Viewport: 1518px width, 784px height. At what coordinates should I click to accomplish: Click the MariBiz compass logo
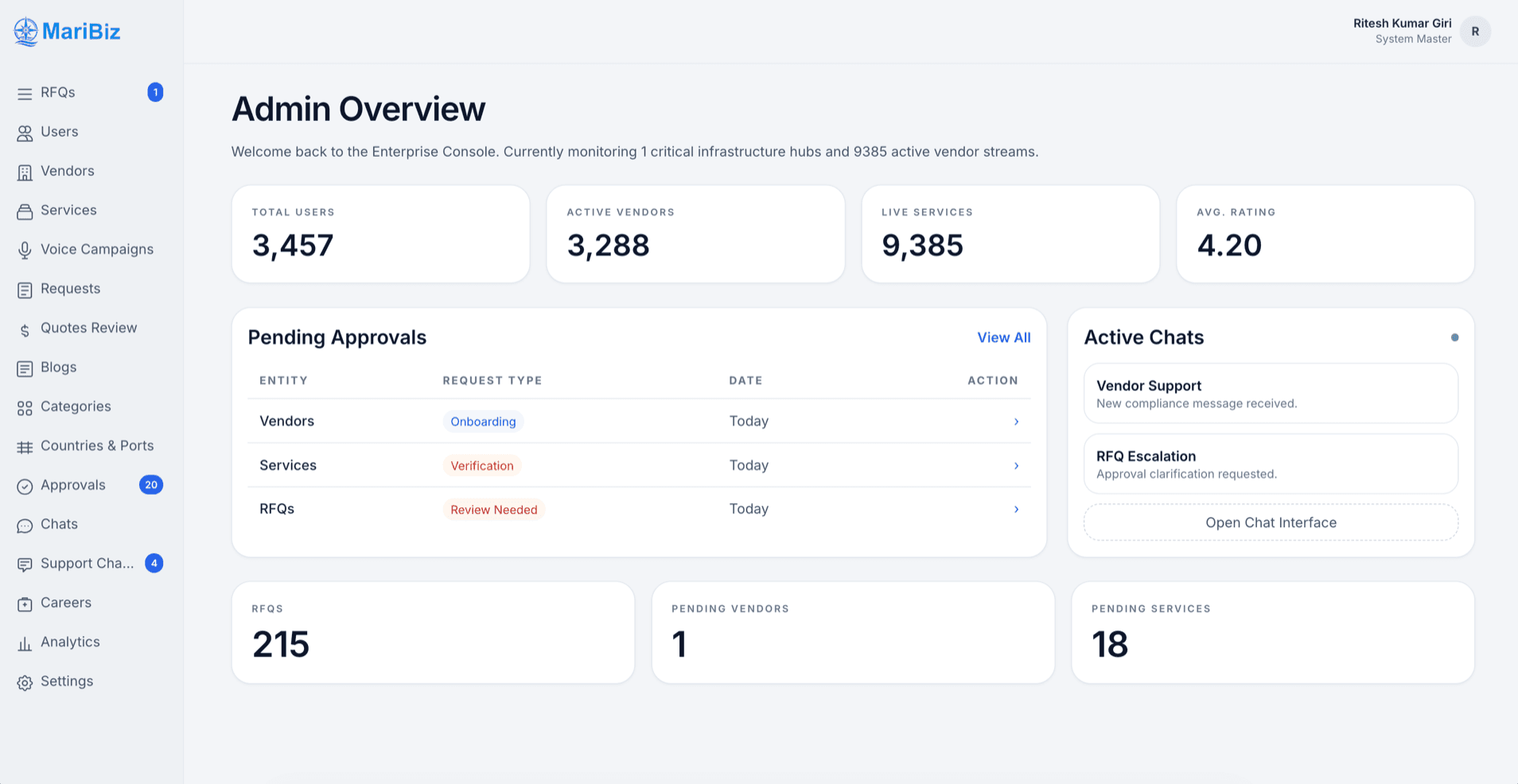click(25, 32)
